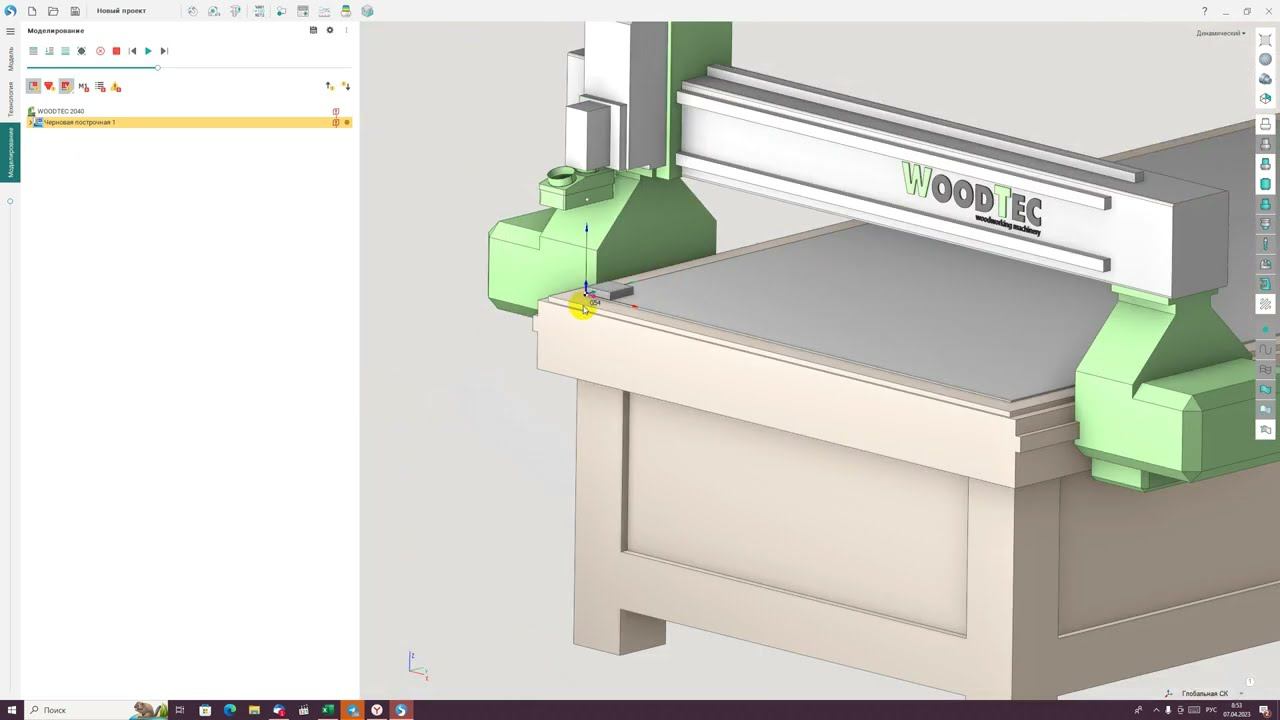
Task: Click the Новый проект title
Action: 121,11
